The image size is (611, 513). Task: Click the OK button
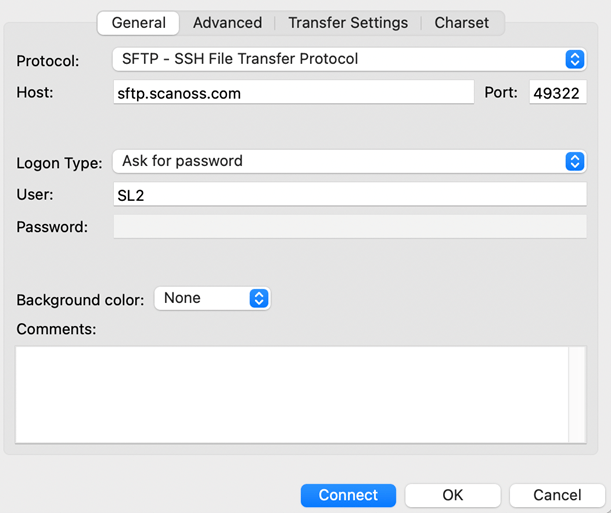tap(453, 495)
